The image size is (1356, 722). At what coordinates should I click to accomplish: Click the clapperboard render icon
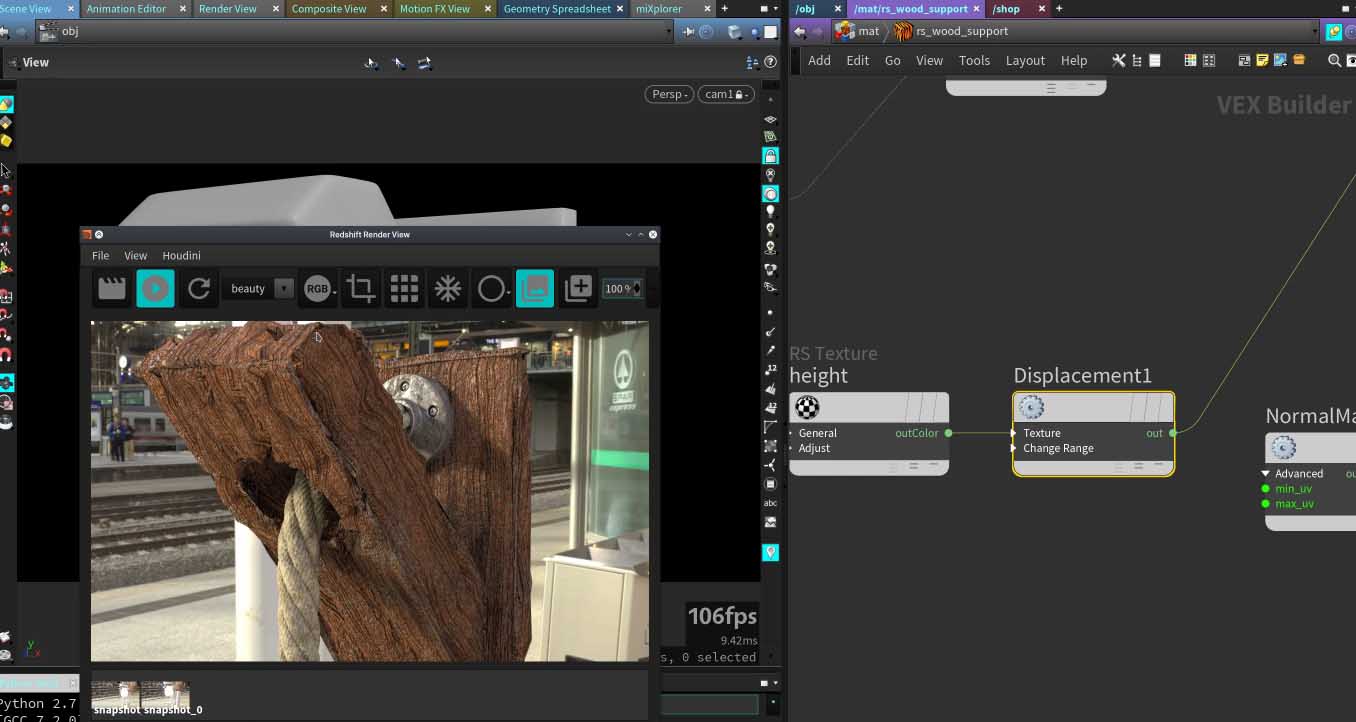click(112, 289)
